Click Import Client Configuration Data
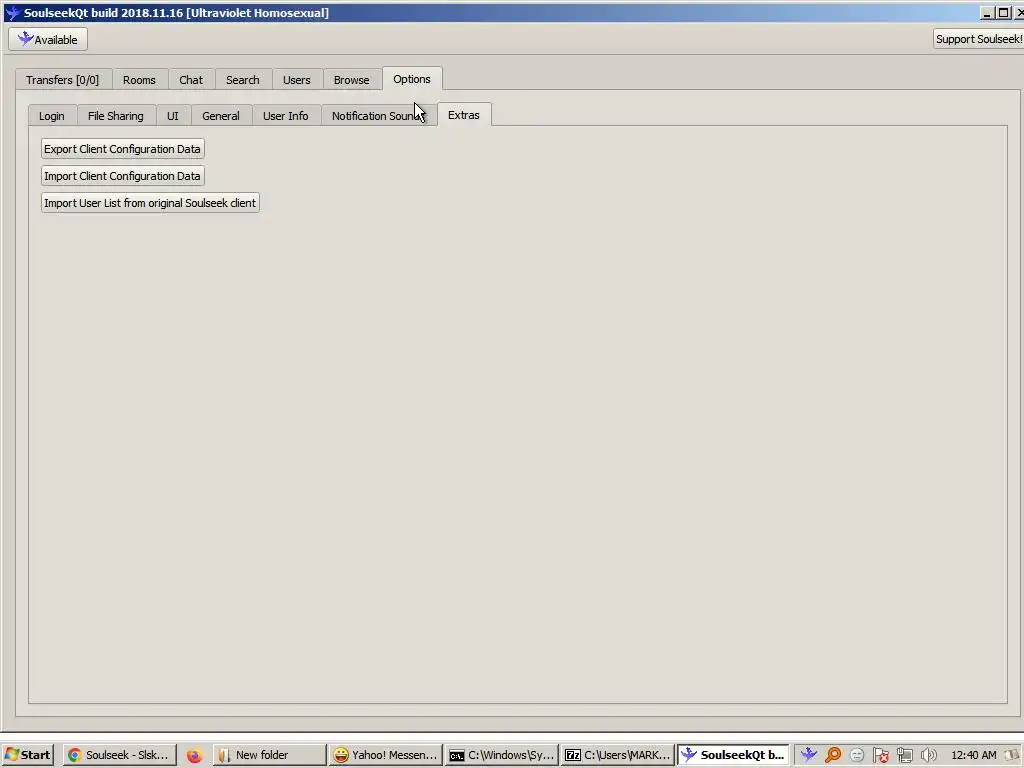Screen dimensions: 1024x768 (x=122, y=176)
